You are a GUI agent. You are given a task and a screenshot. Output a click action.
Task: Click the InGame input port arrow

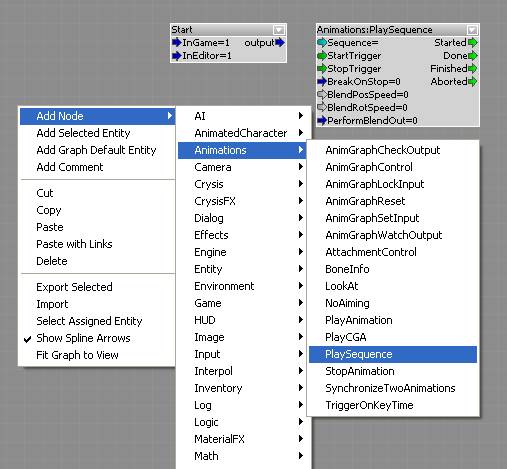click(x=177, y=43)
